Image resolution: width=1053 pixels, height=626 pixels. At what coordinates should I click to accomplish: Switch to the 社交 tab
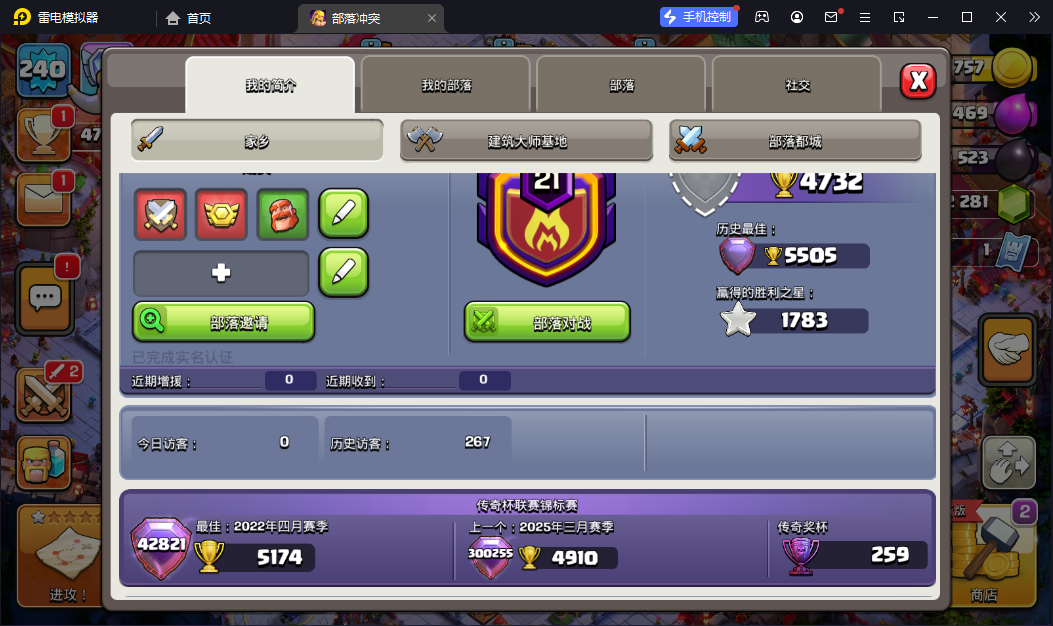[x=797, y=85]
